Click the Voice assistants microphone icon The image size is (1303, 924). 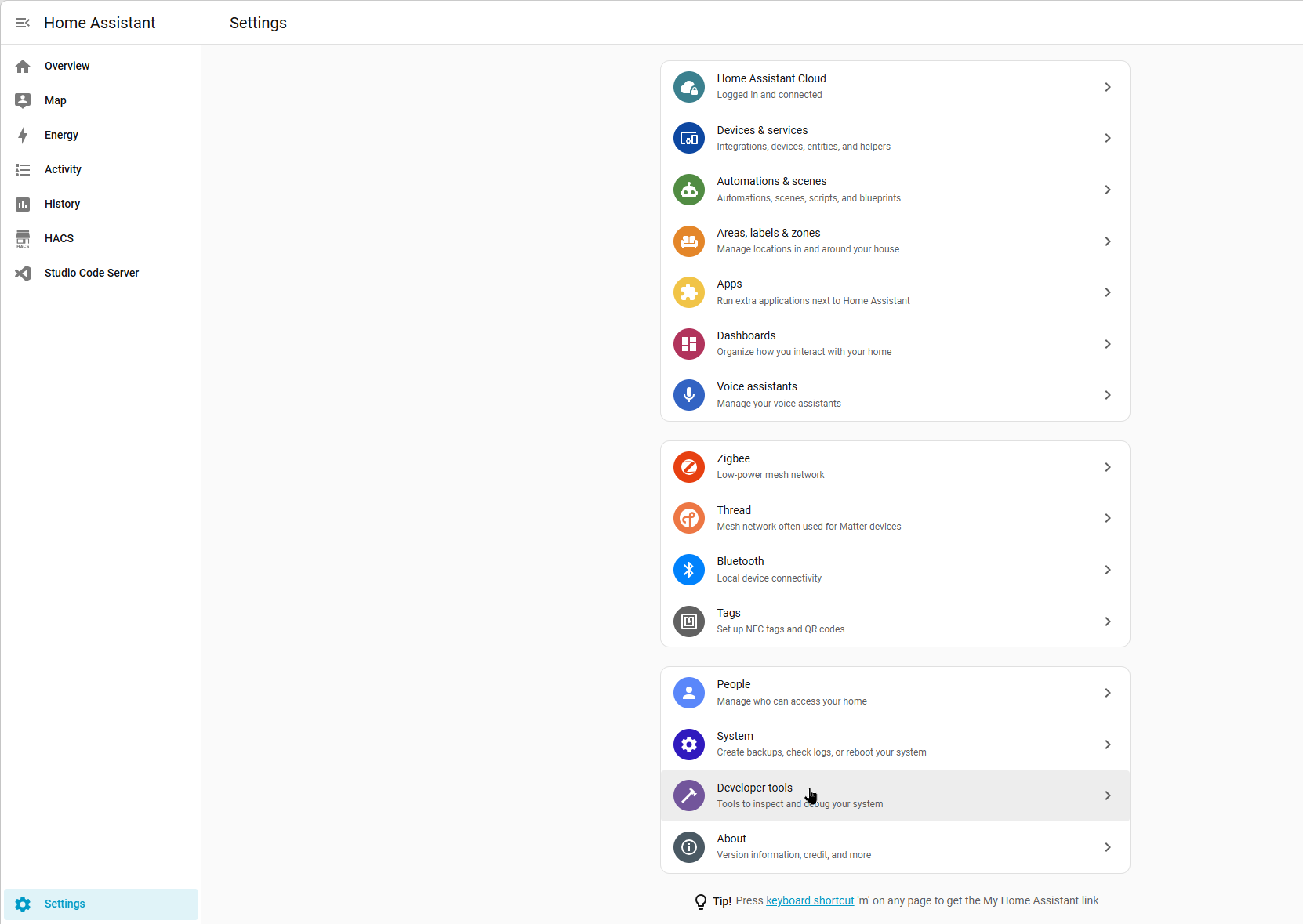[x=688, y=395]
